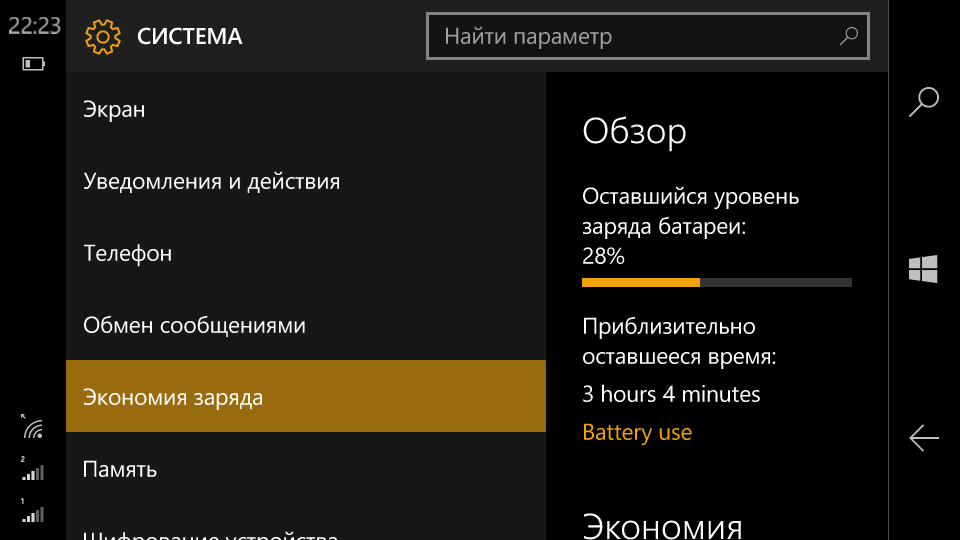Click the СИСТЕМА header title
Screen dimensions: 960x540
(190, 37)
